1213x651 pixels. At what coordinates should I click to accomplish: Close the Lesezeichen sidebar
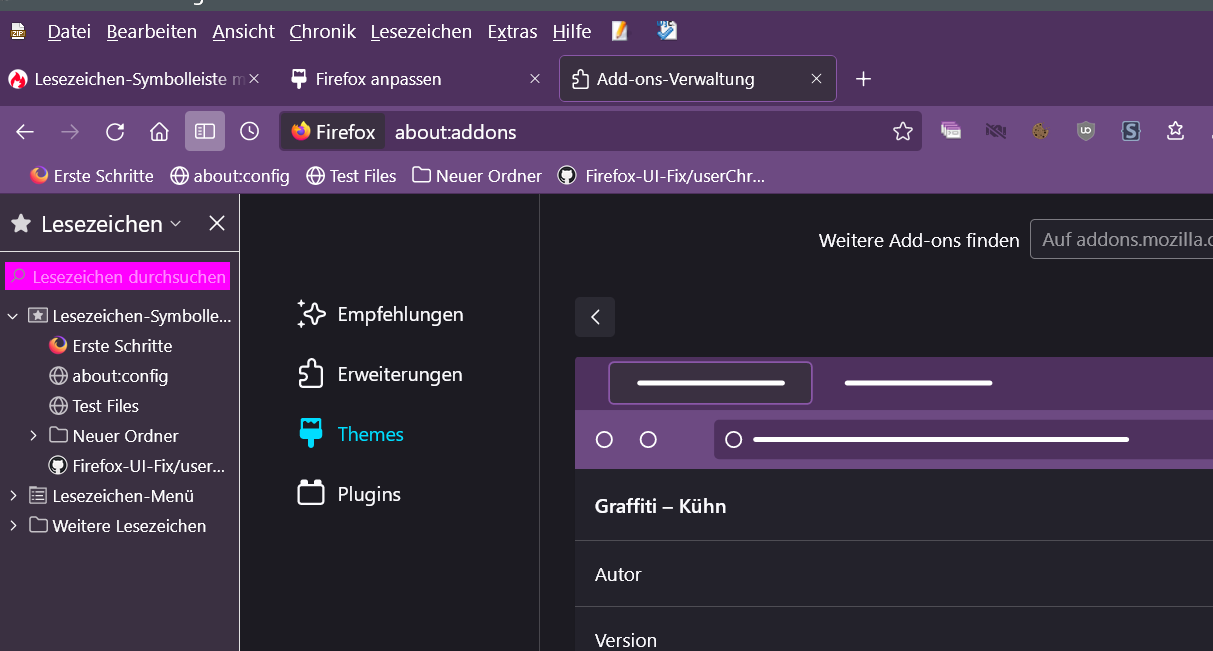click(x=216, y=224)
